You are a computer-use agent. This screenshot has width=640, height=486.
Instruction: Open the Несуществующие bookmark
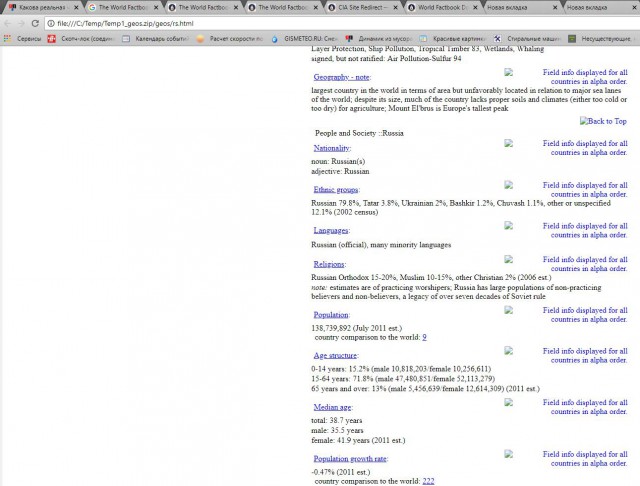600,38
